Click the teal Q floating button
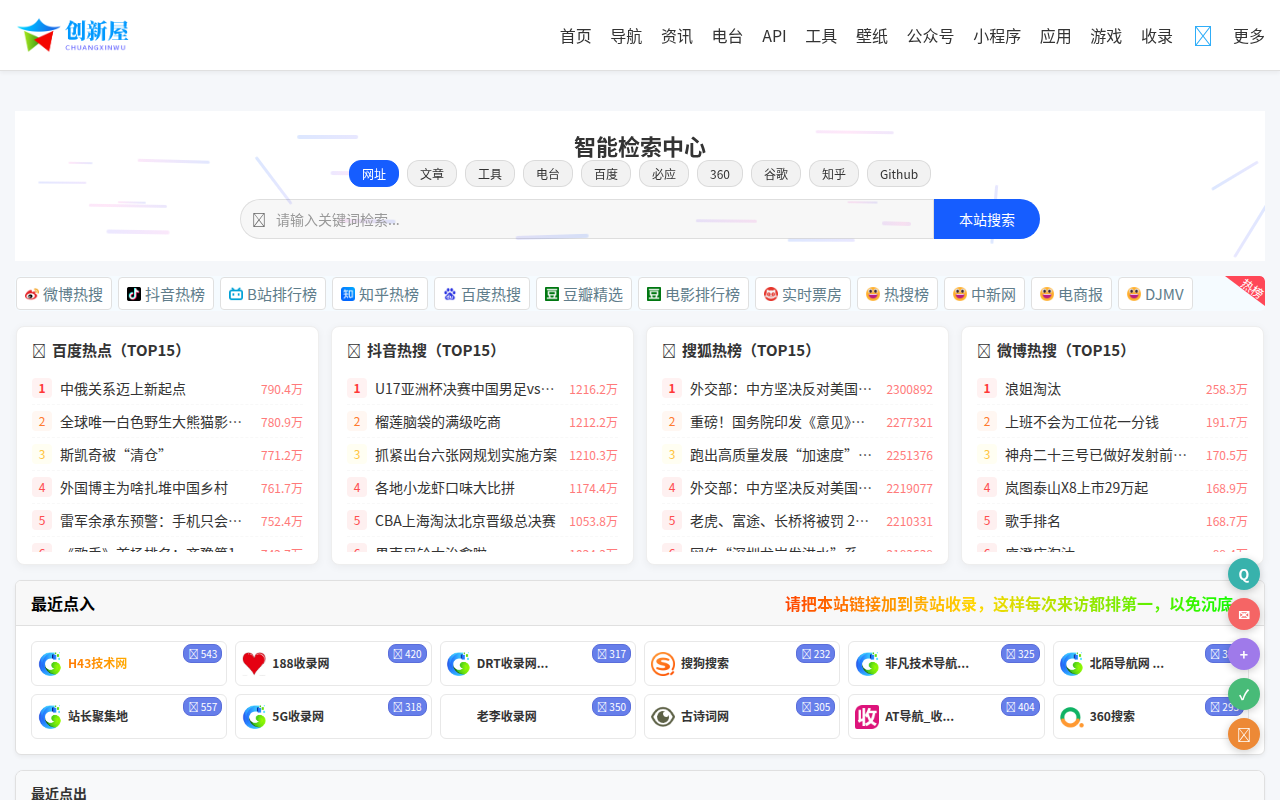Image resolution: width=1280 pixels, height=800 pixels. pyautogui.click(x=1244, y=574)
